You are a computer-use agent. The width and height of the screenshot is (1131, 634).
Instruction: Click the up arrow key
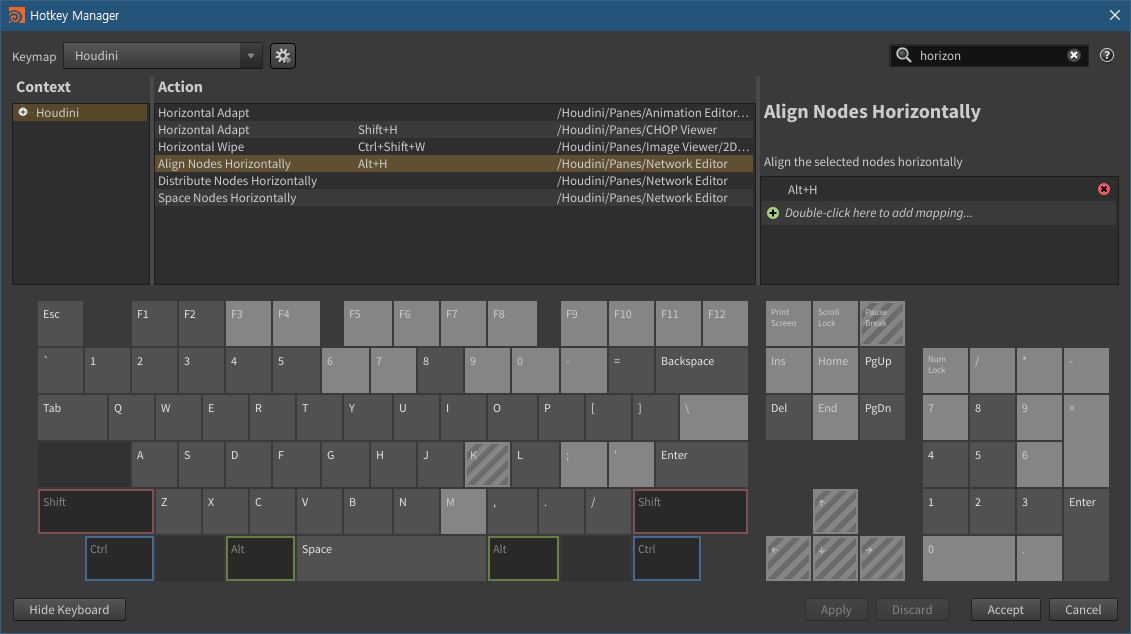[x=835, y=511]
